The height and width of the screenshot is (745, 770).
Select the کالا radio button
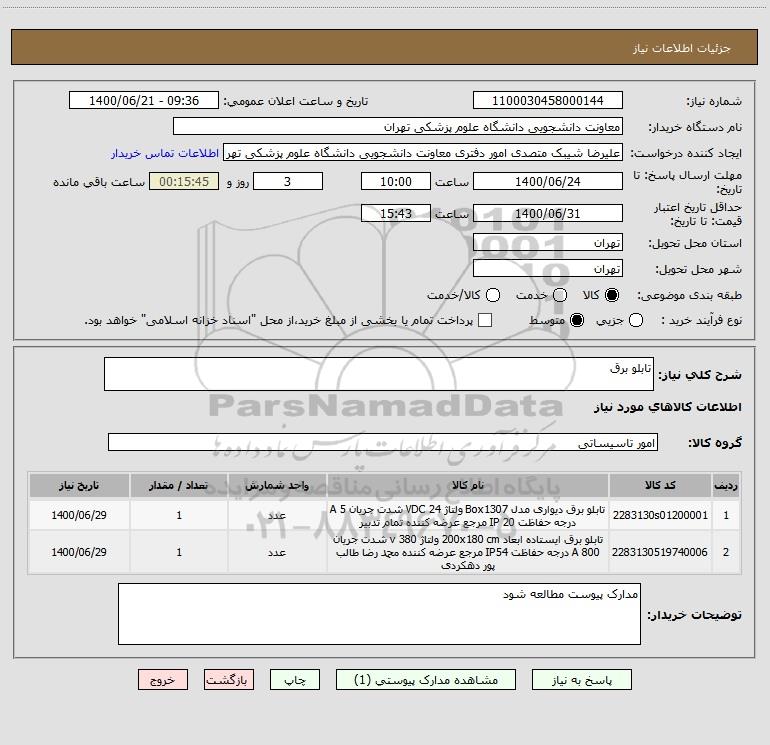point(612,295)
